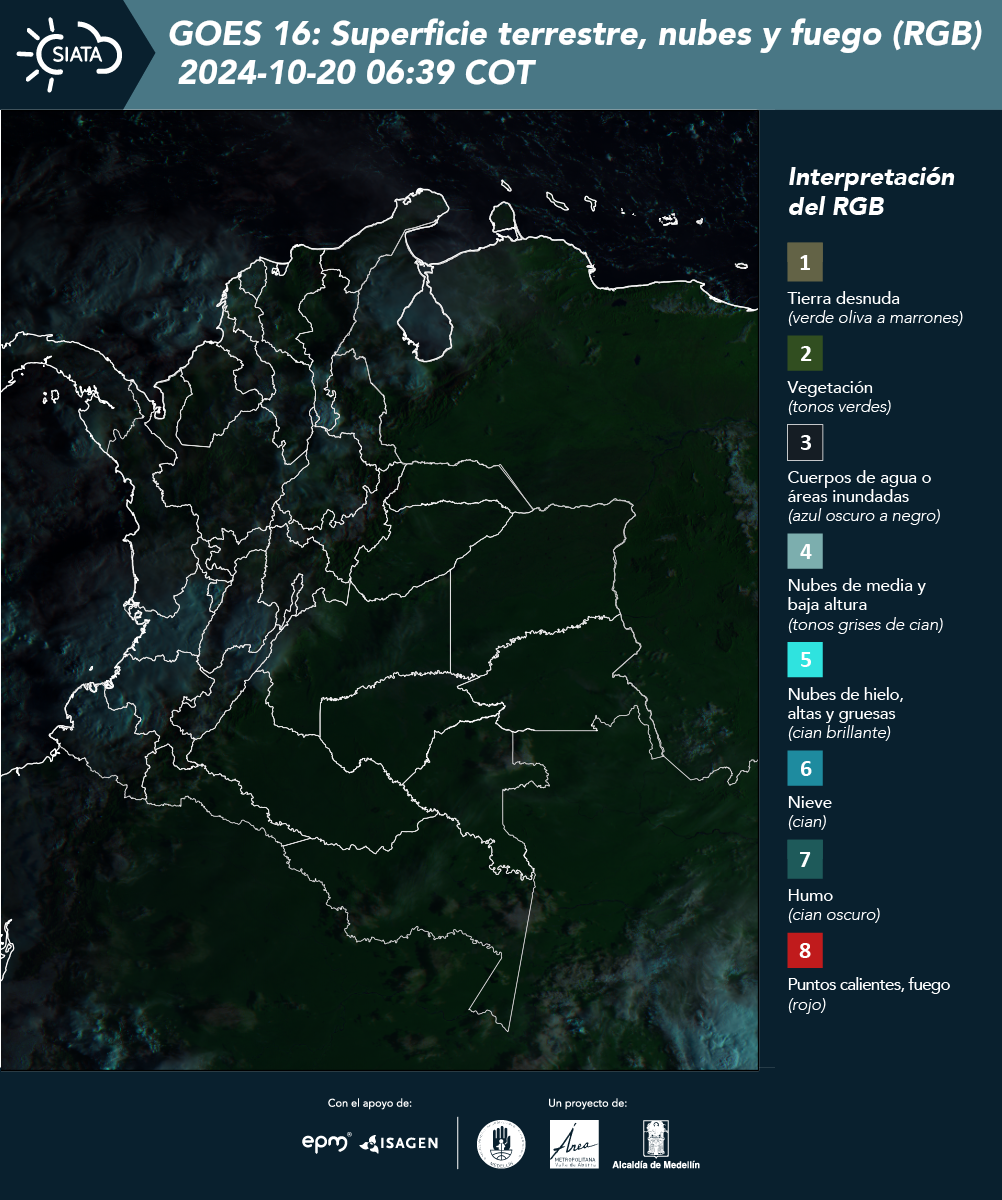Select legend swatch 3 for water bodies

[805, 441]
